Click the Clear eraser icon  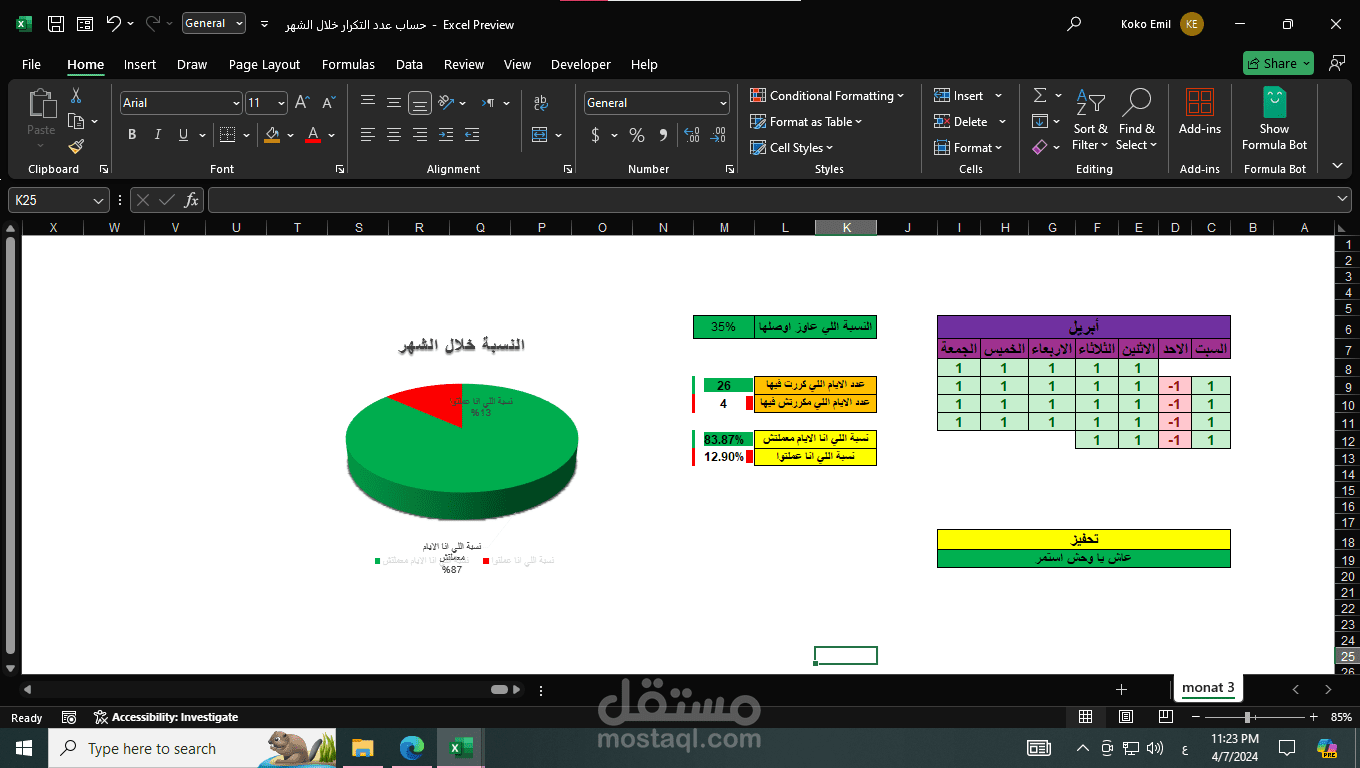tap(1040, 147)
